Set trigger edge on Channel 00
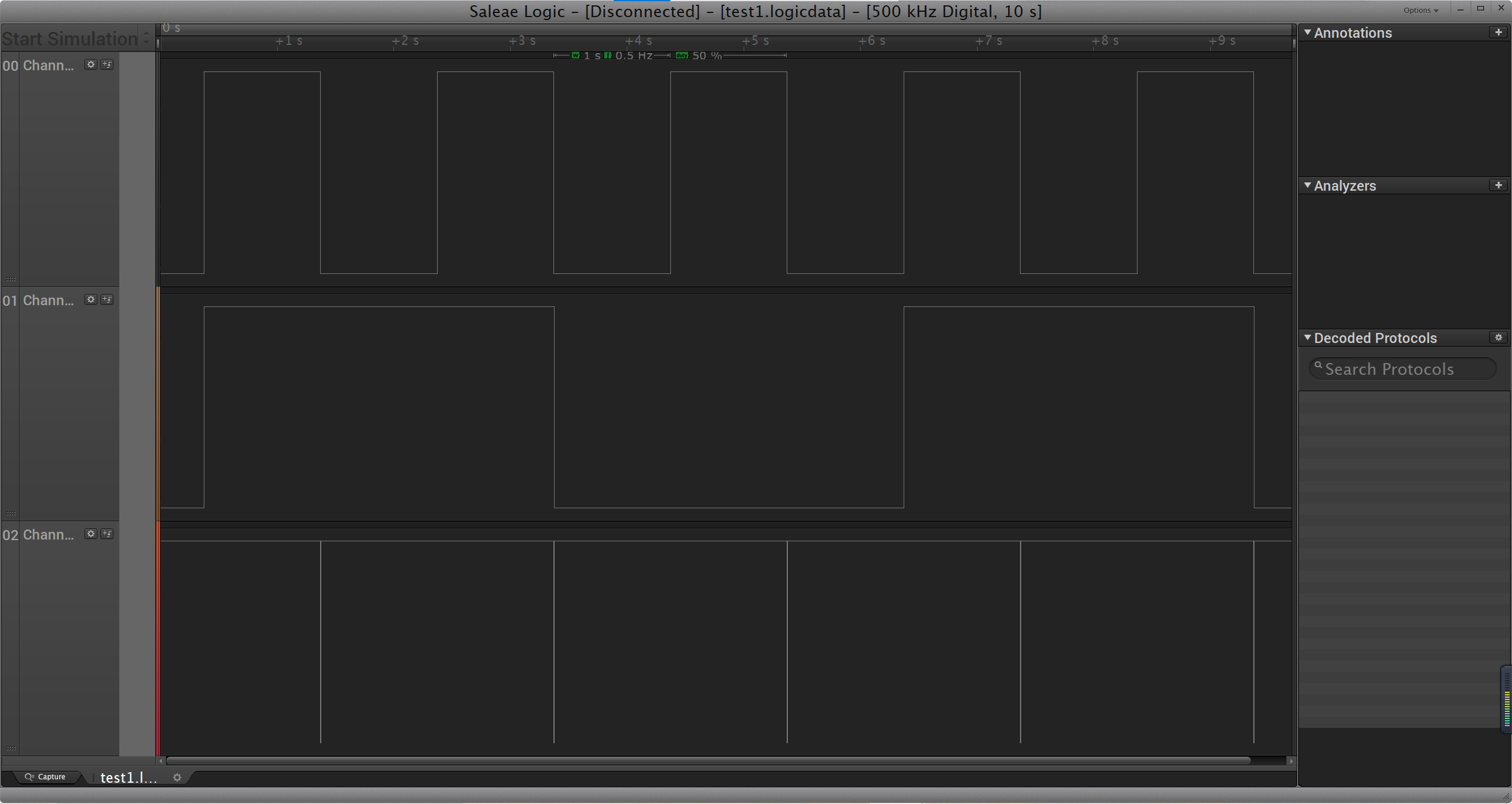Screen dimensions: 1512x804 (107, 64)
